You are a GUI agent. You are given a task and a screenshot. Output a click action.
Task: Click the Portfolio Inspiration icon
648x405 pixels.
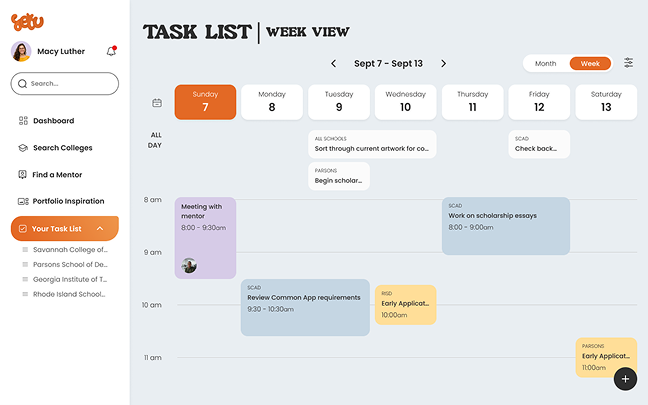click(23, 201)
